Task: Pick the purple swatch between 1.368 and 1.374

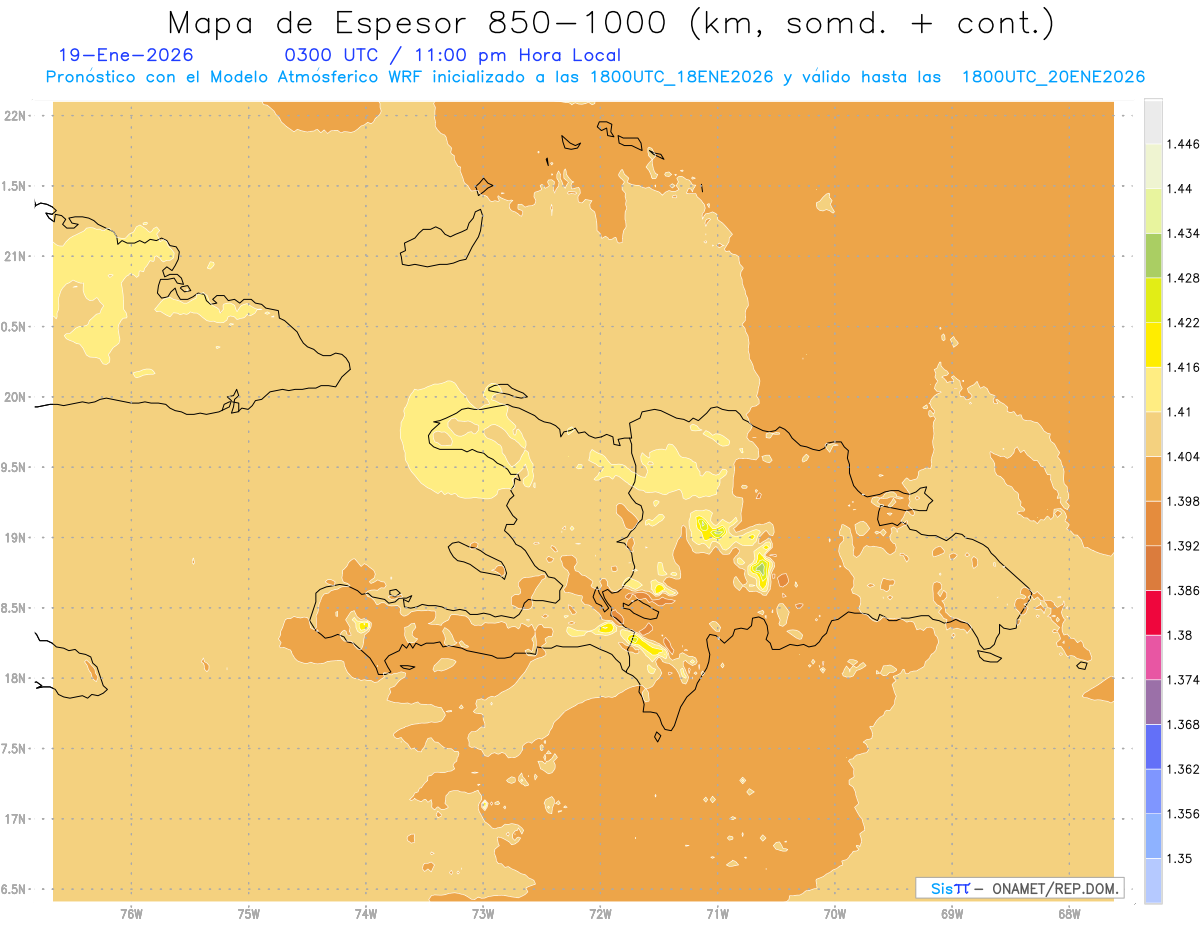Action: pyautogui.click(x=1153, y=702)
